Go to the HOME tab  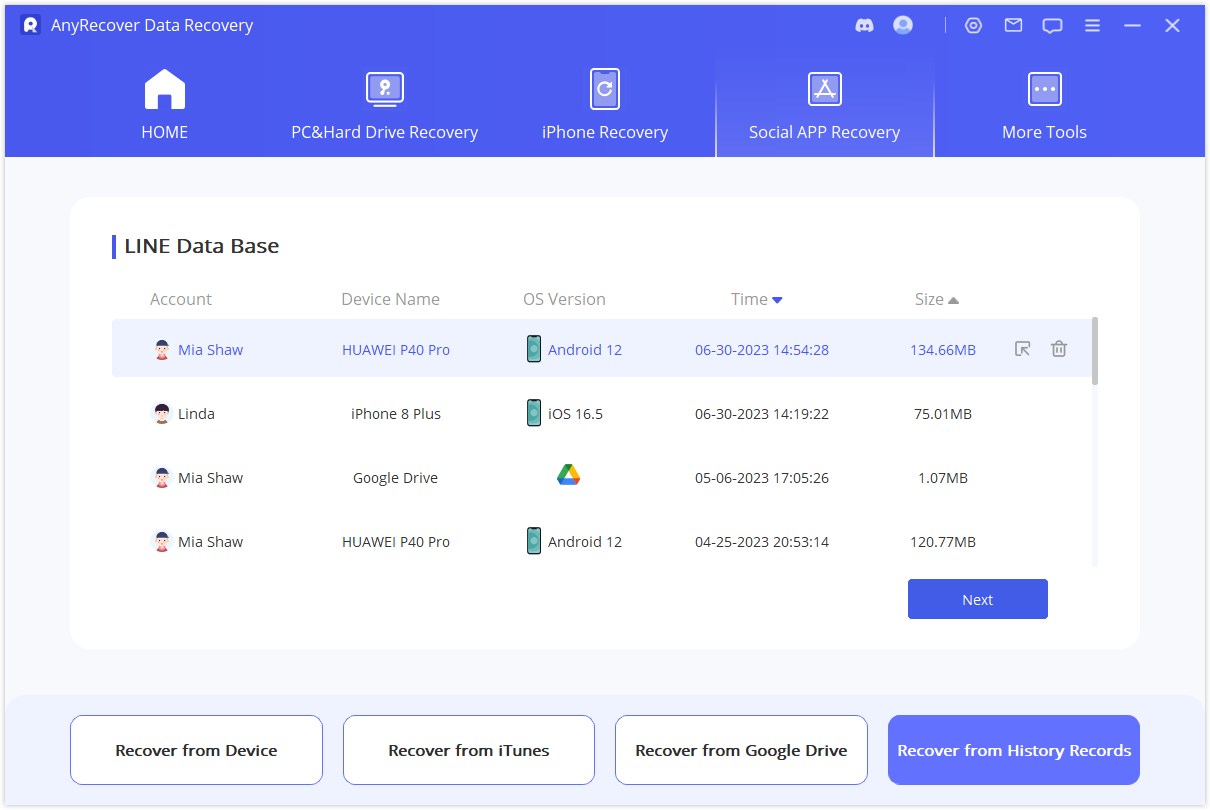[164, 103]
